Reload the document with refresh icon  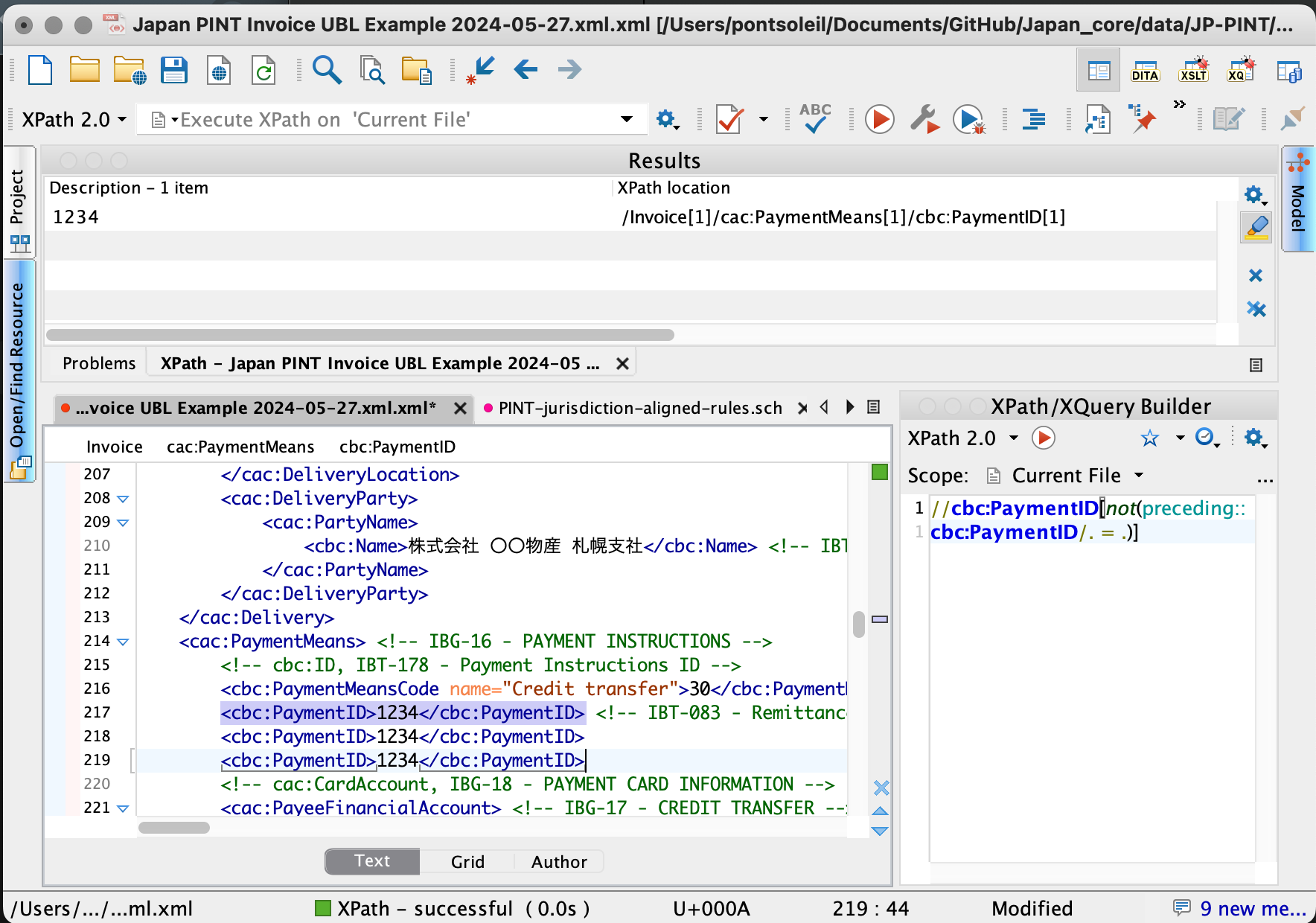pyautogui.click(x=263, y=71)
